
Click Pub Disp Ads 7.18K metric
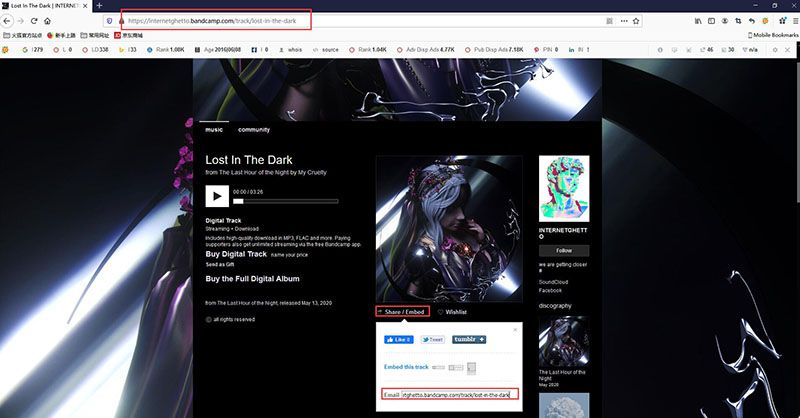click(x=494, y=50)
